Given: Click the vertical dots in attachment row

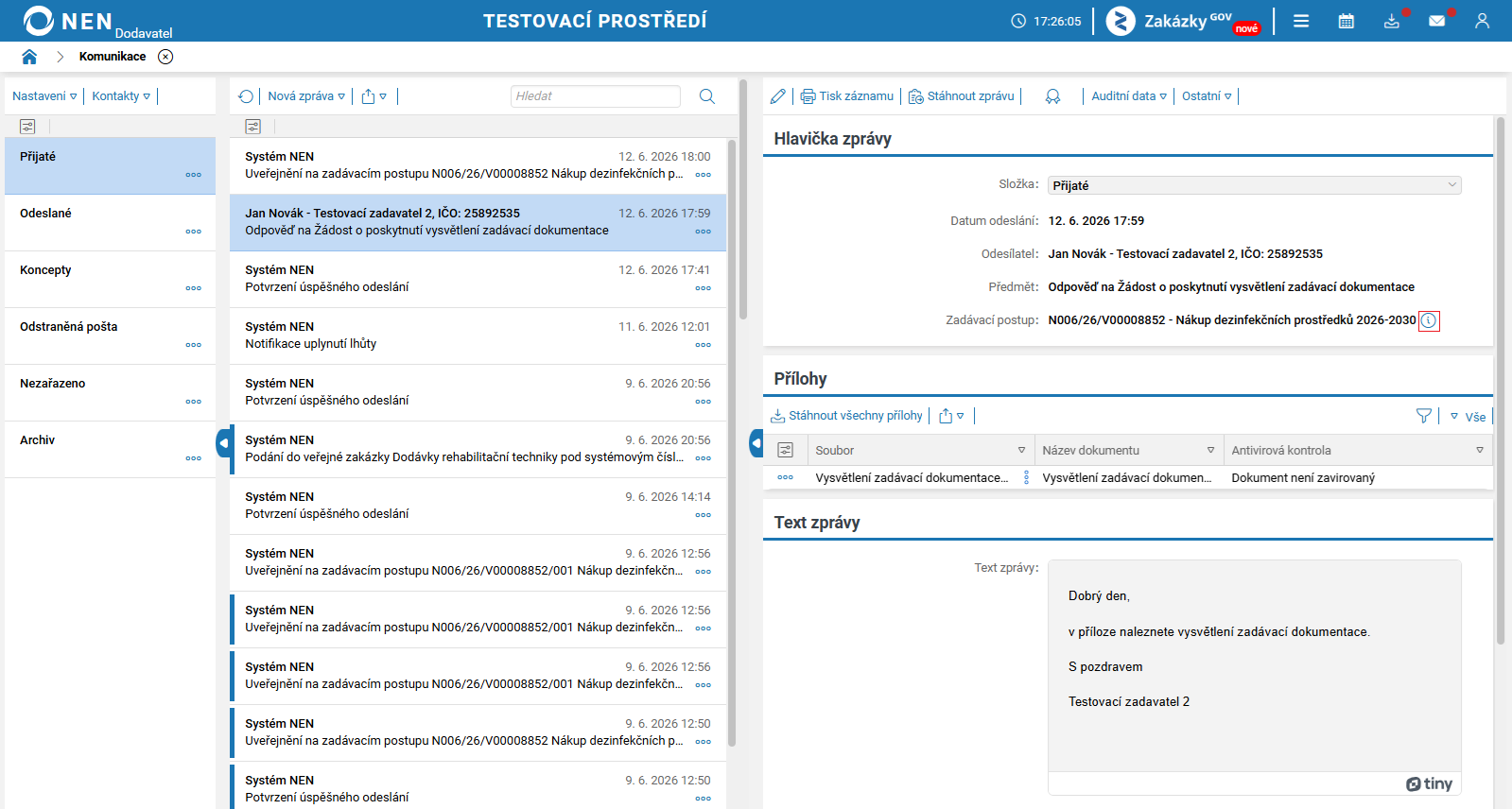Looking at the screenshot, I should click(x=1027, y=478).
